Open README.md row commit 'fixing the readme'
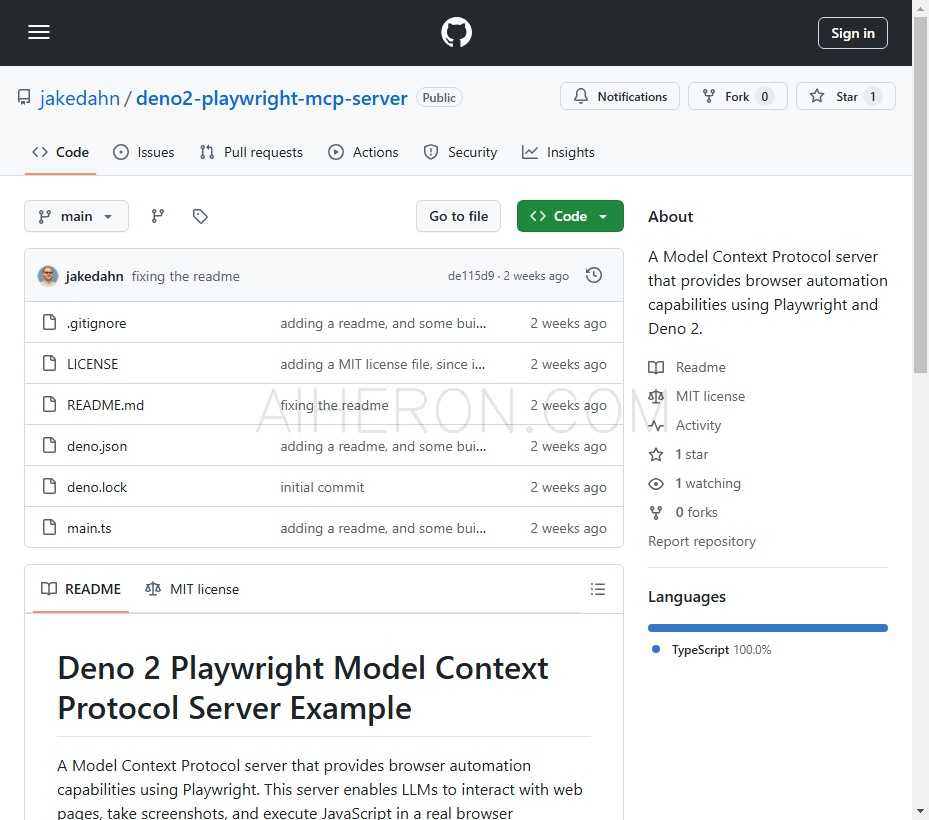 (x=334, y=405)
